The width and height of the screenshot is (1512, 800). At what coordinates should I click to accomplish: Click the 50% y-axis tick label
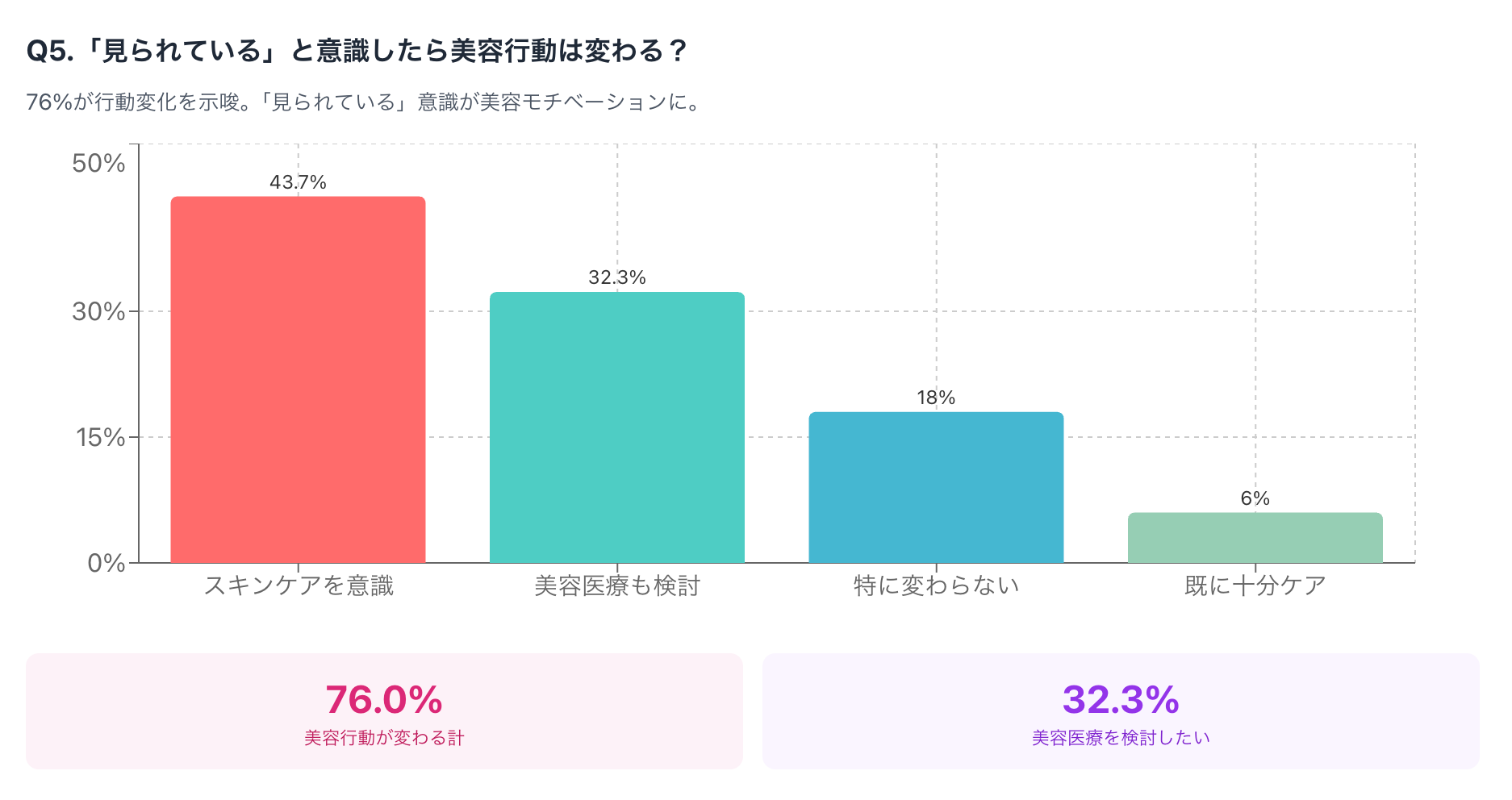point(98,163)
